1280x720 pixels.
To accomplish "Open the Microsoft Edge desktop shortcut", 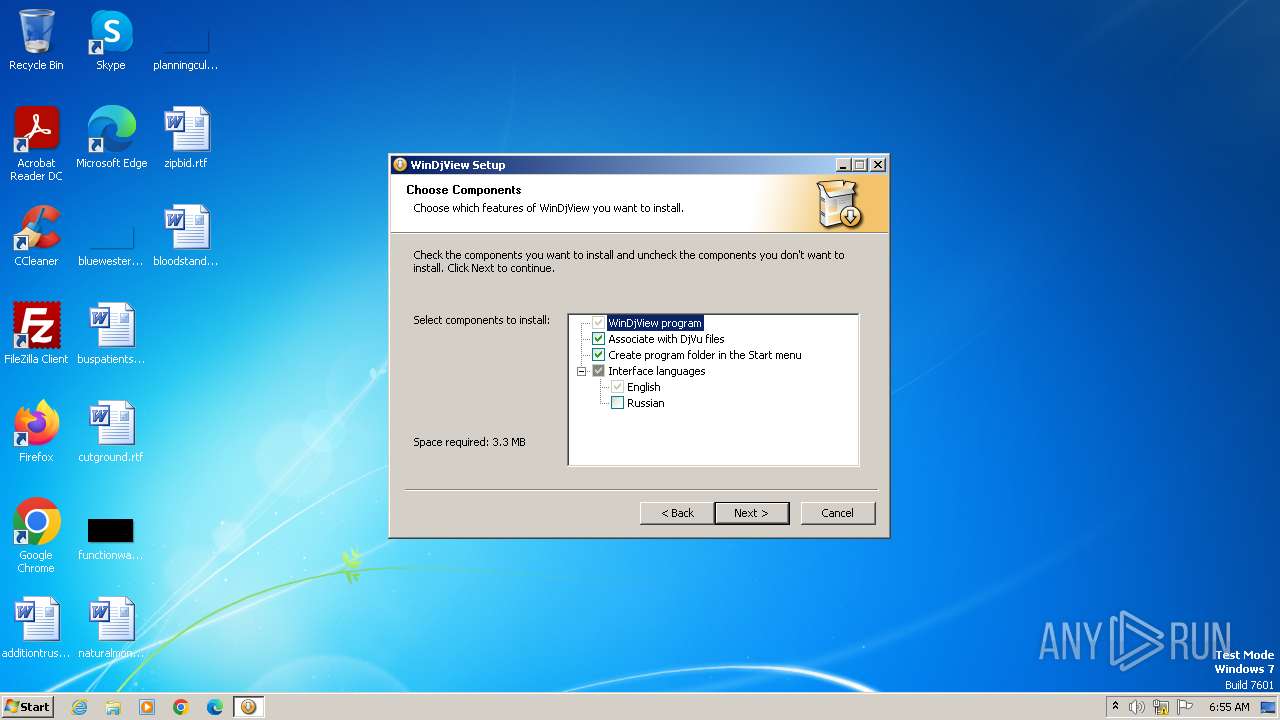I will (x=111, y=138).
